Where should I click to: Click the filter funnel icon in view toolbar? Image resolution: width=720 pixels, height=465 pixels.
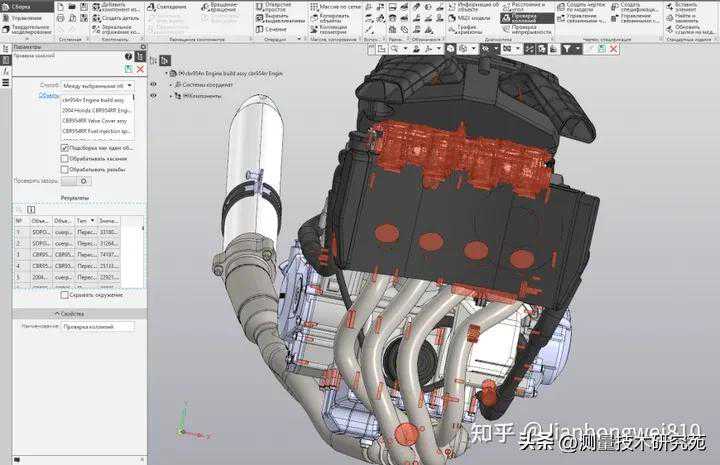[x=567, y=48]
